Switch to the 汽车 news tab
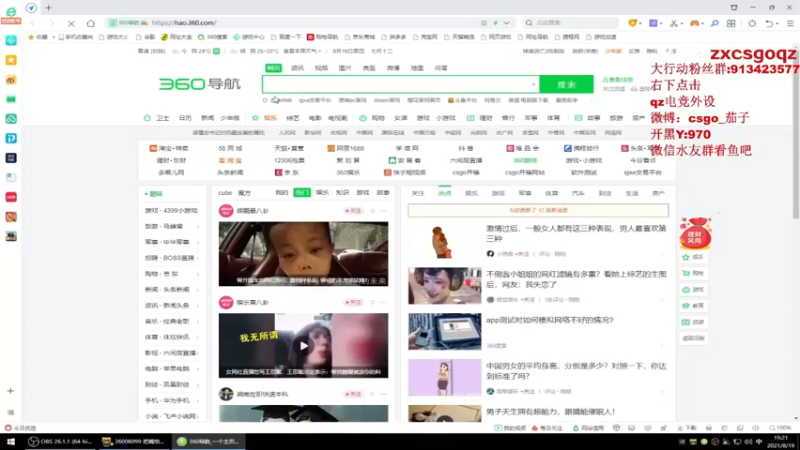Image resolution: width=800 pixels, height=450 pixels. pos(578,193)
